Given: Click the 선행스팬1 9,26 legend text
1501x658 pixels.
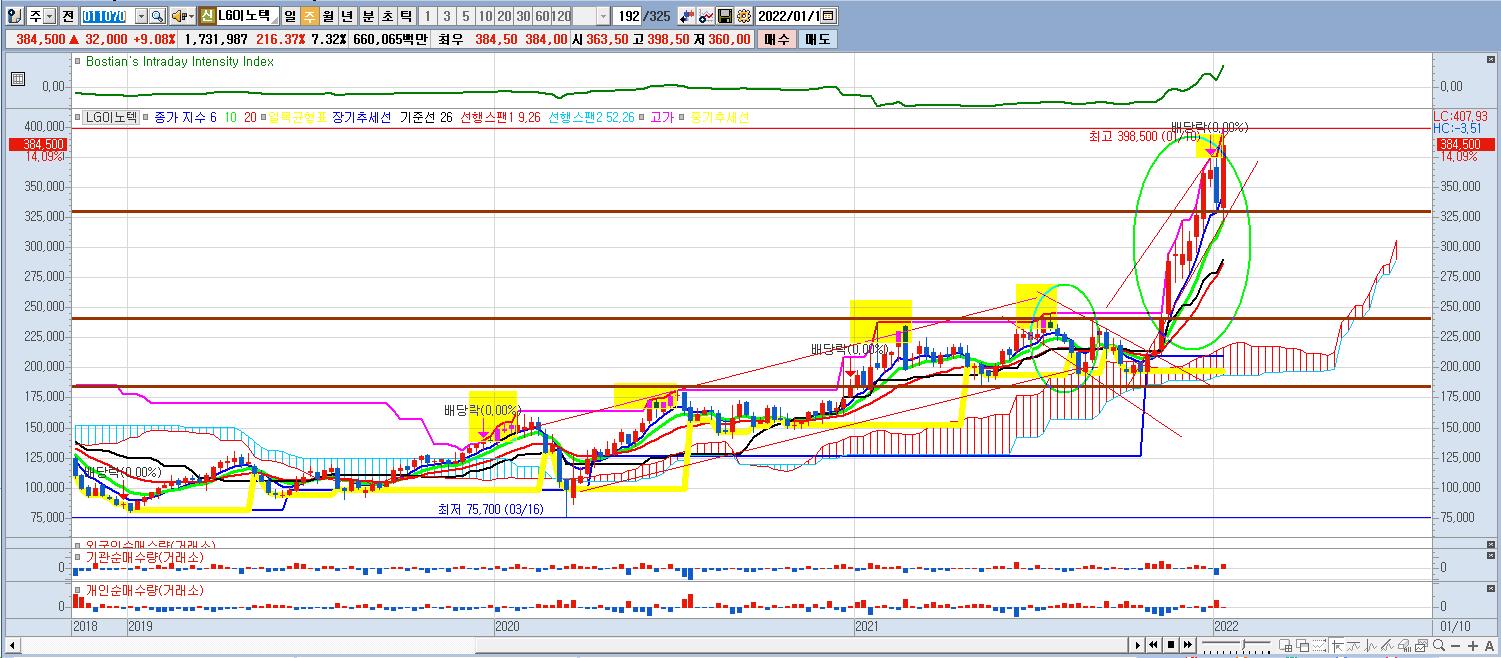Looking at the screenshot, I should pos(500,117).
